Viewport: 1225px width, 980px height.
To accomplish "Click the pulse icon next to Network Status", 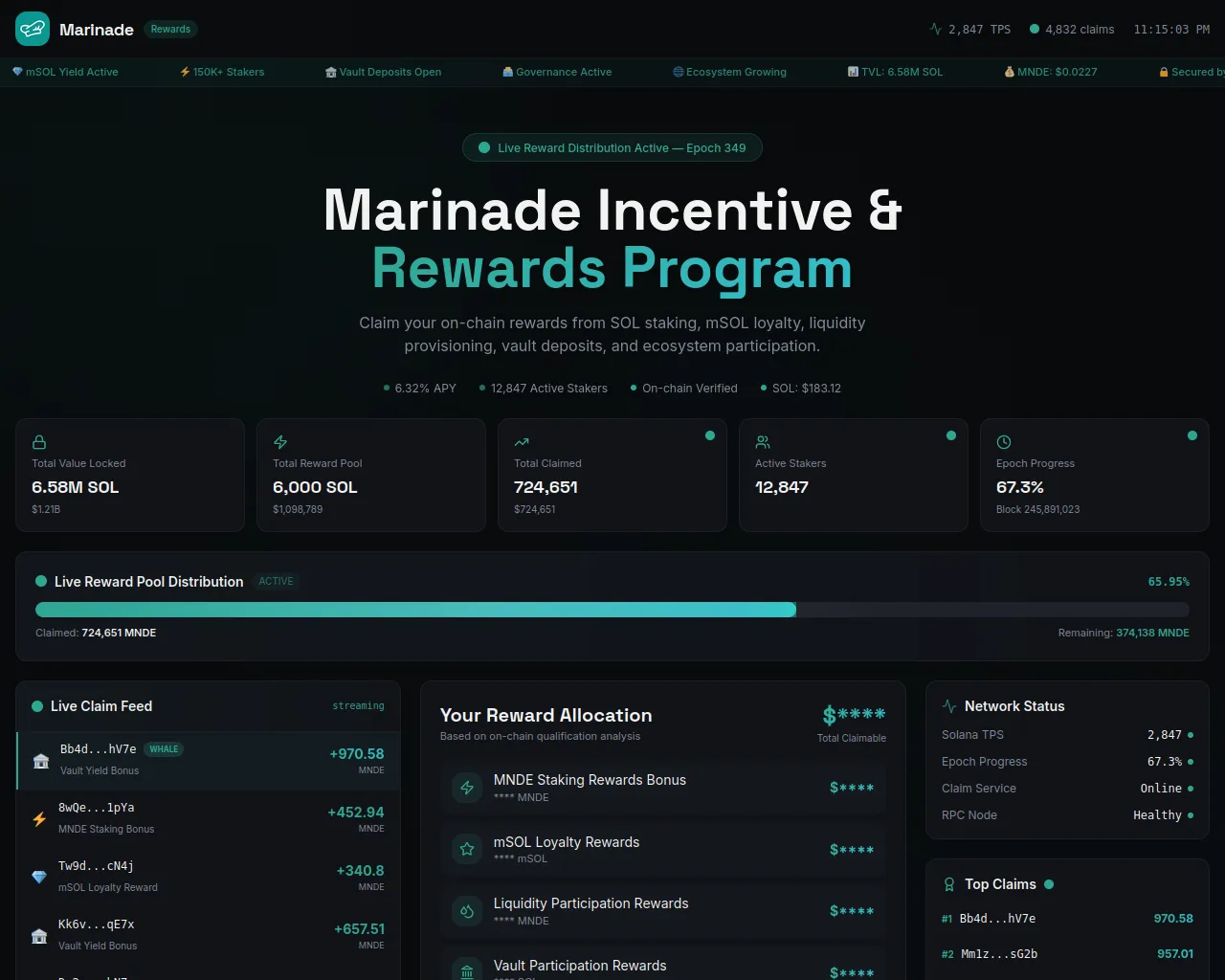I will (949, 706).
